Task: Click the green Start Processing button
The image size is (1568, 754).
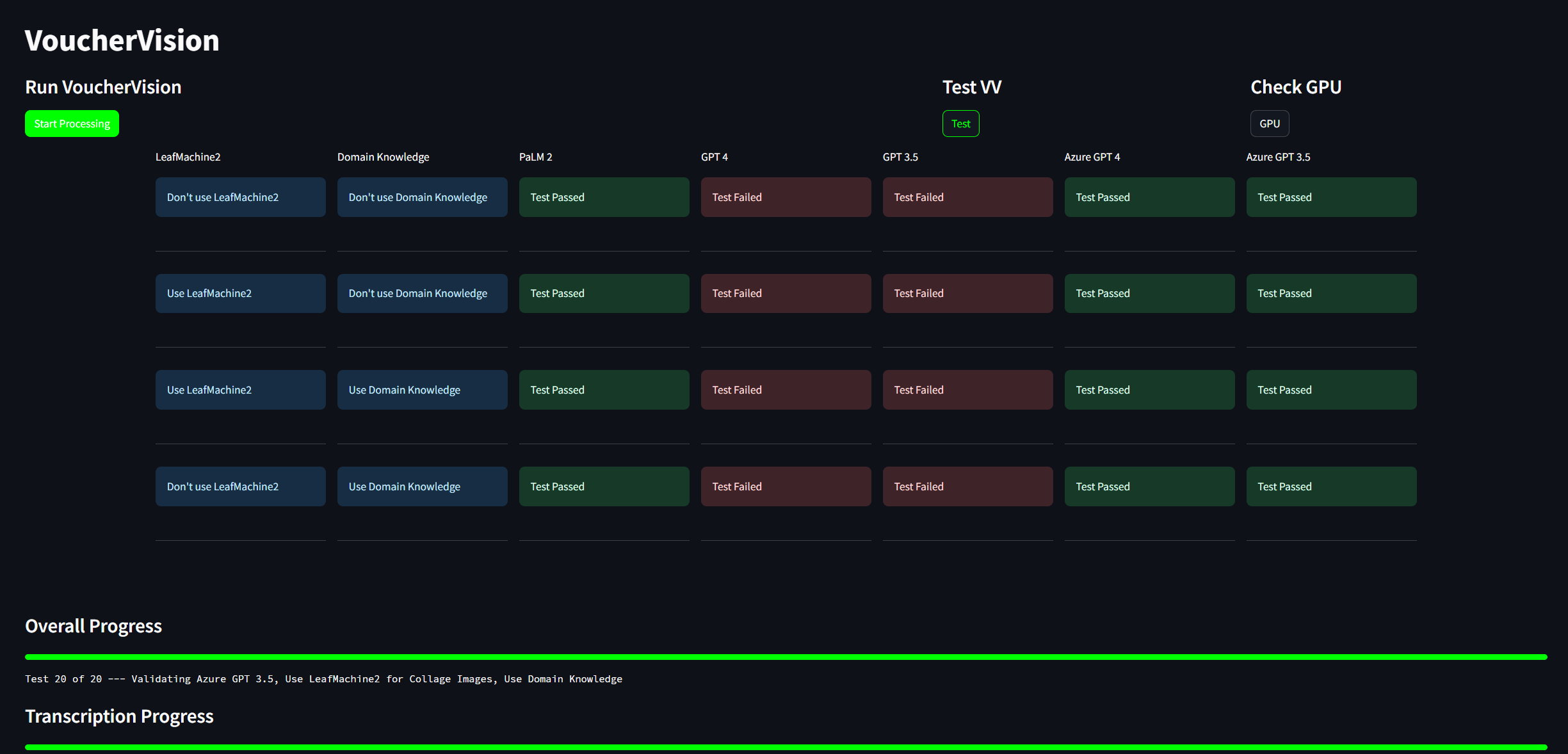Action: tap(72, 124)
